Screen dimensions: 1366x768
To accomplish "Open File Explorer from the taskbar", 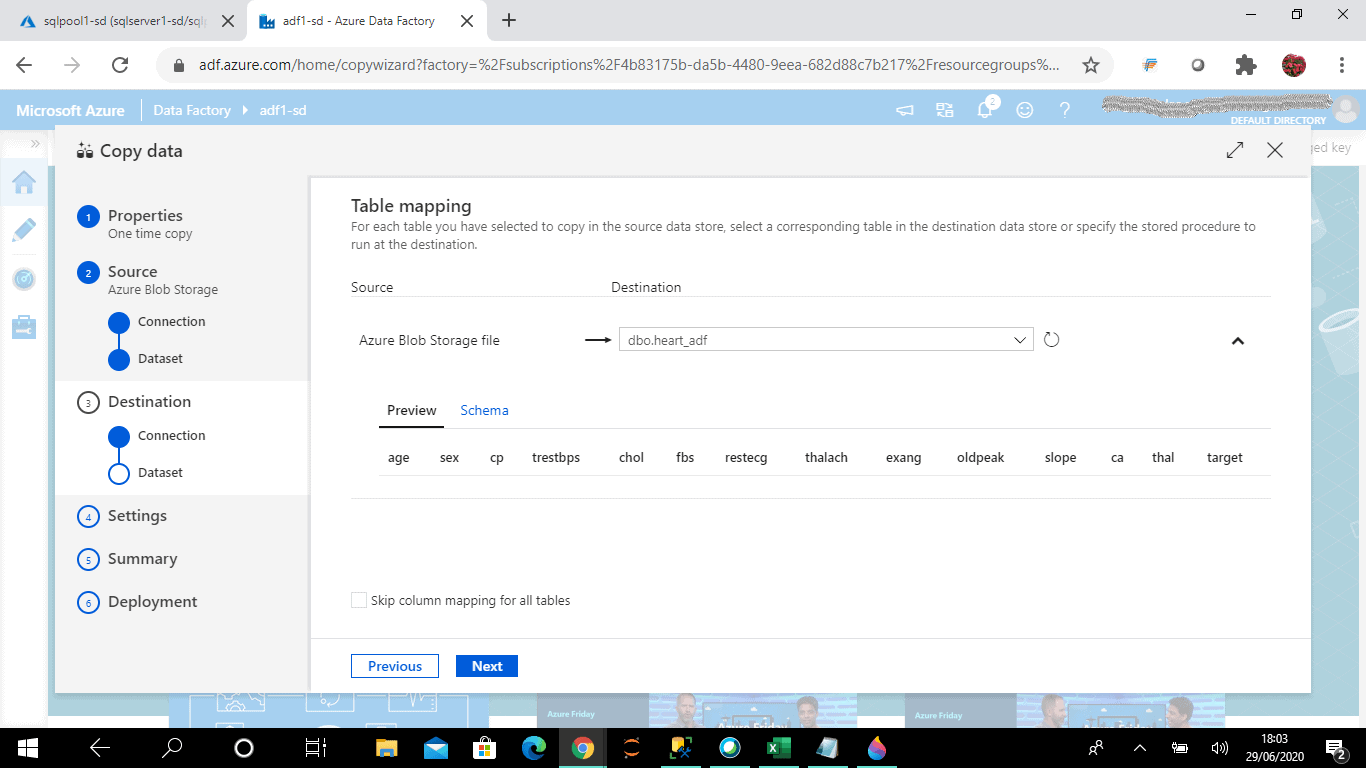I will (387, 747).
